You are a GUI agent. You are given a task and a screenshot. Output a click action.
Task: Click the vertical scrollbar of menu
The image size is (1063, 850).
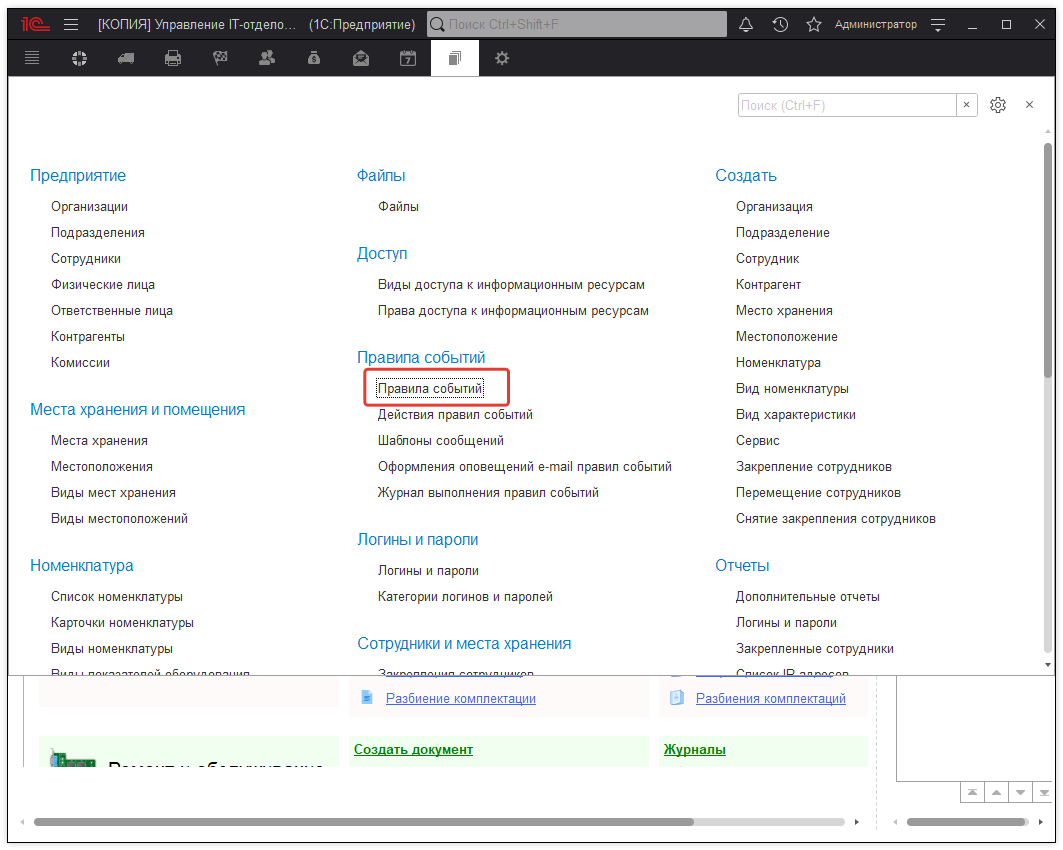pos(1047,400)
